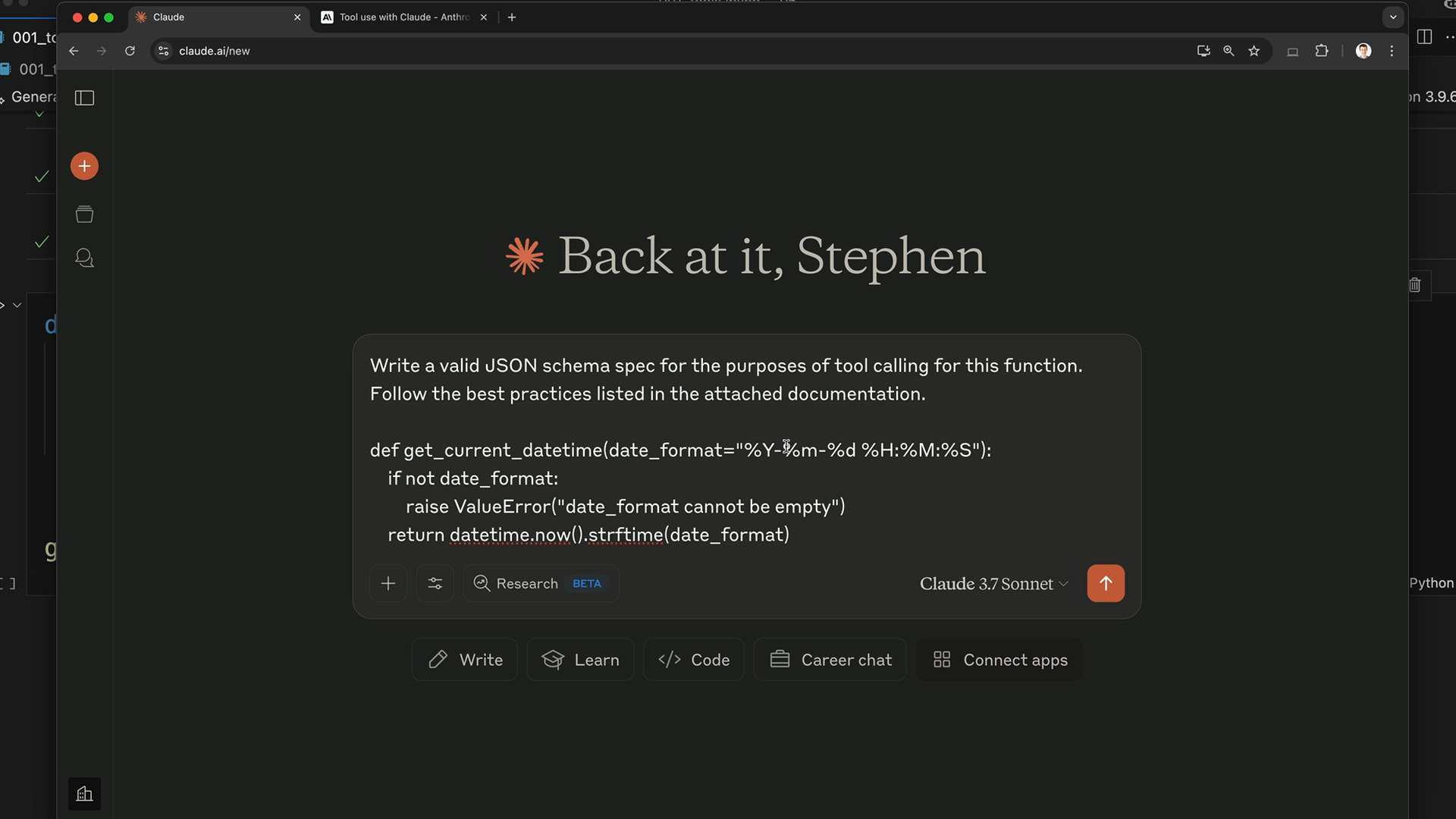Click the attach plus button in prompt box
This screenshot has width=1456, height=819.
click(388, 583)
